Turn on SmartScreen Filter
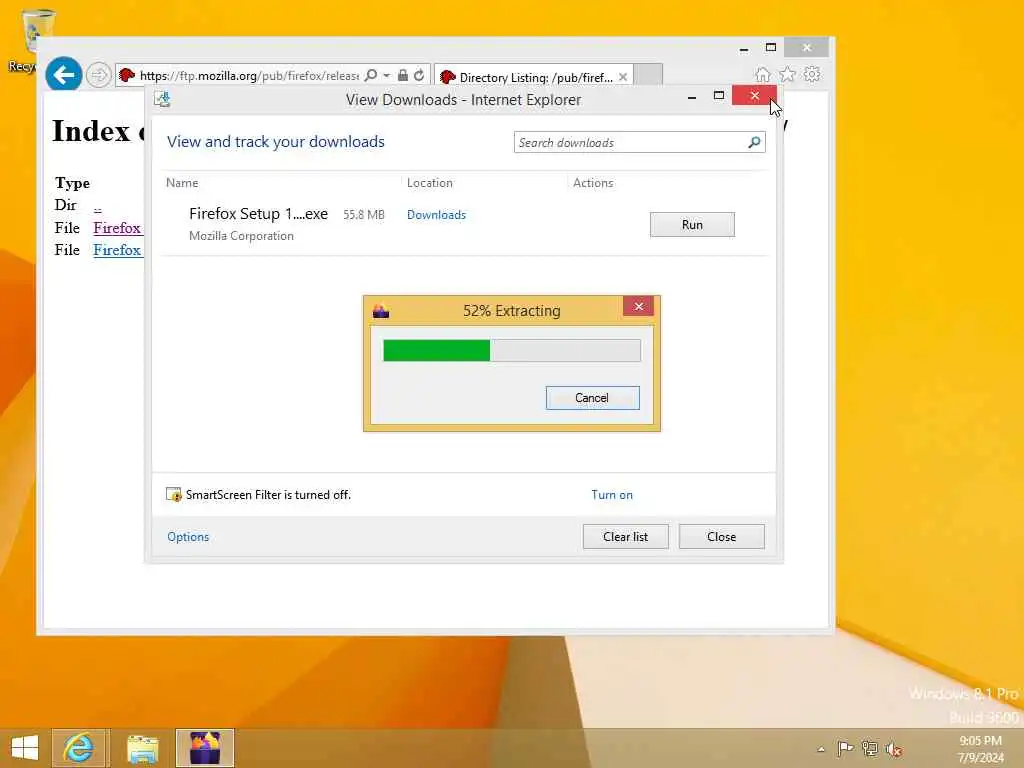This screenshot has width=1024, height=768. (x=612, y=495)
